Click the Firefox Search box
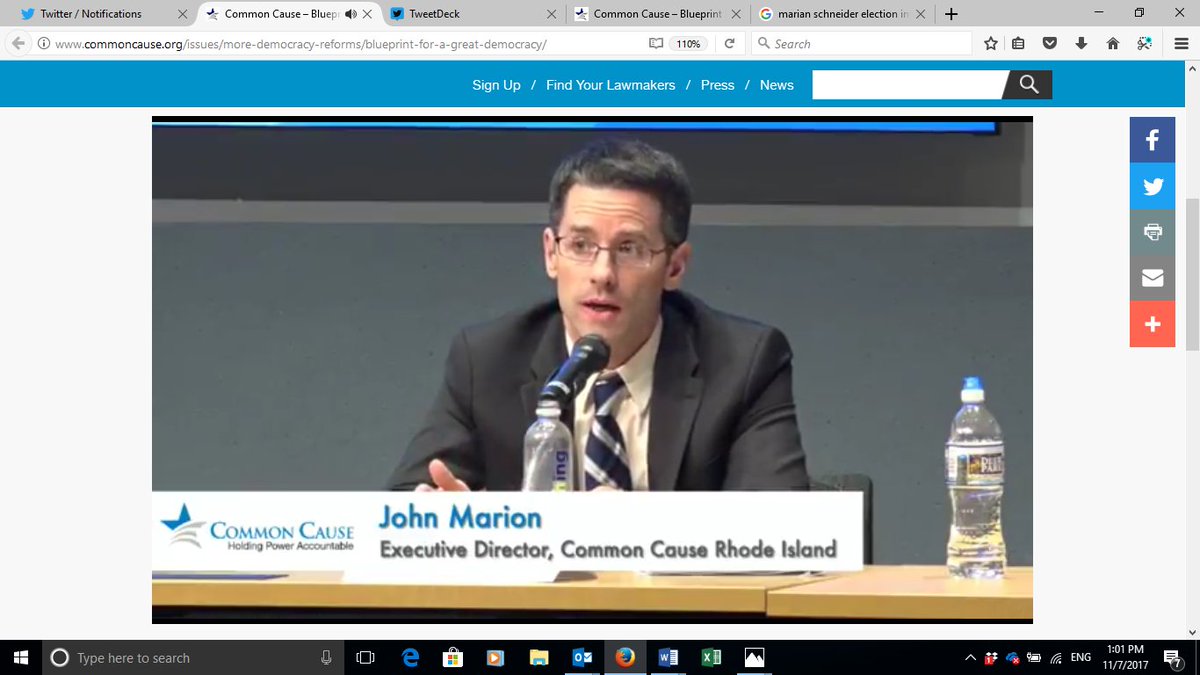The image size is (1200, 675). pyautogui.click(x=860, y=44)
